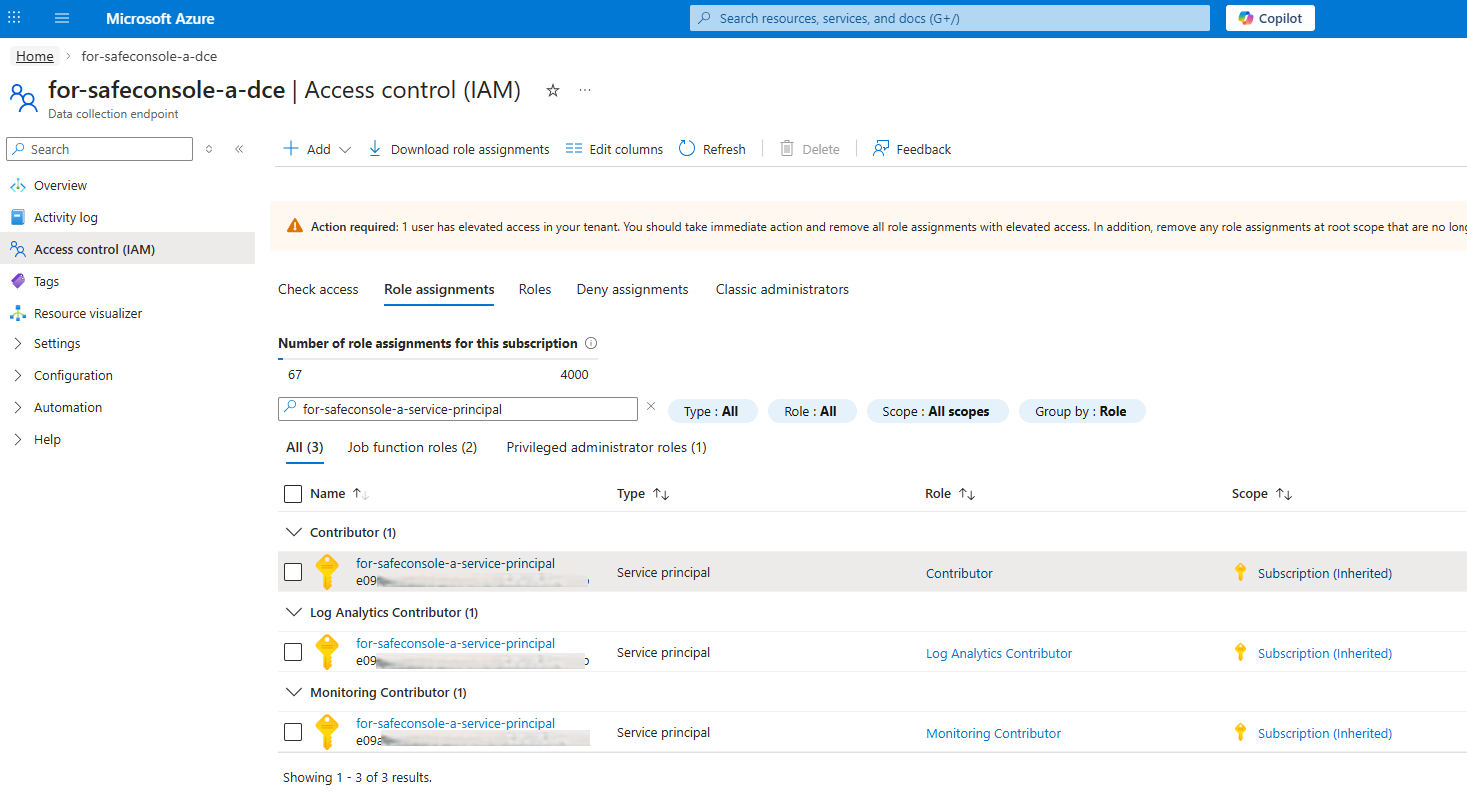Check the Log Analytics Contributor row checkbox
Image resolution: width=1467 pixels, height=803 pixels.
293,652
